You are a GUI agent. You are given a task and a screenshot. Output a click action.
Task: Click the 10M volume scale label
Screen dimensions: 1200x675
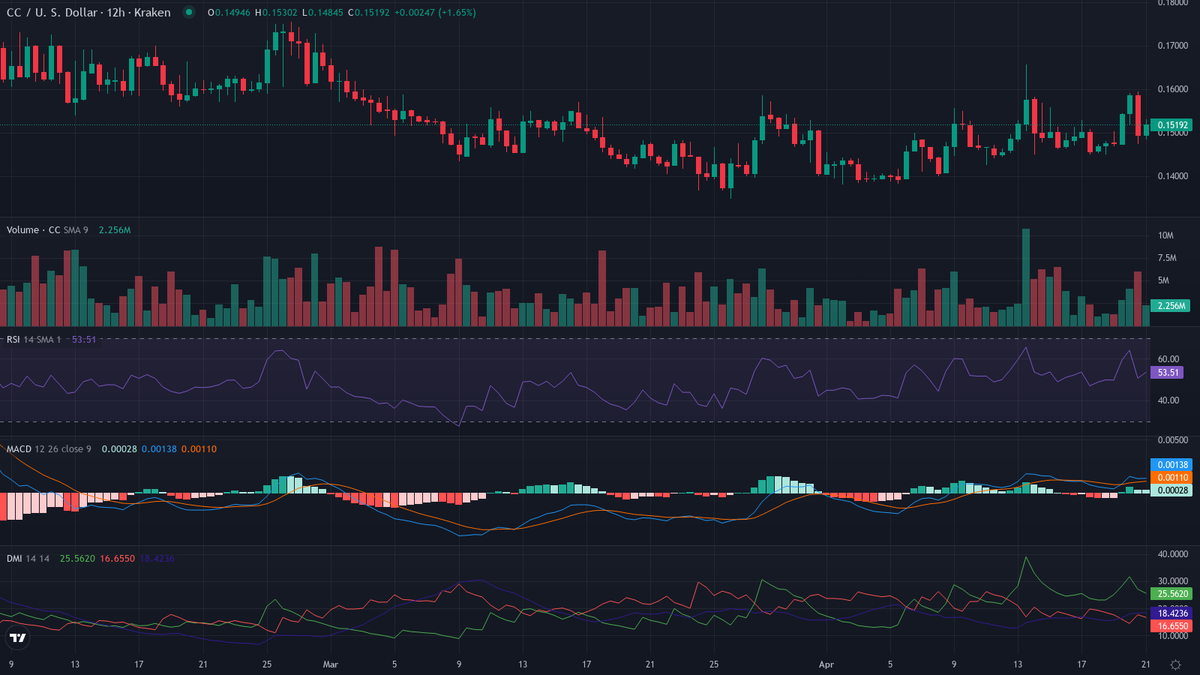tap(1166, 236)
